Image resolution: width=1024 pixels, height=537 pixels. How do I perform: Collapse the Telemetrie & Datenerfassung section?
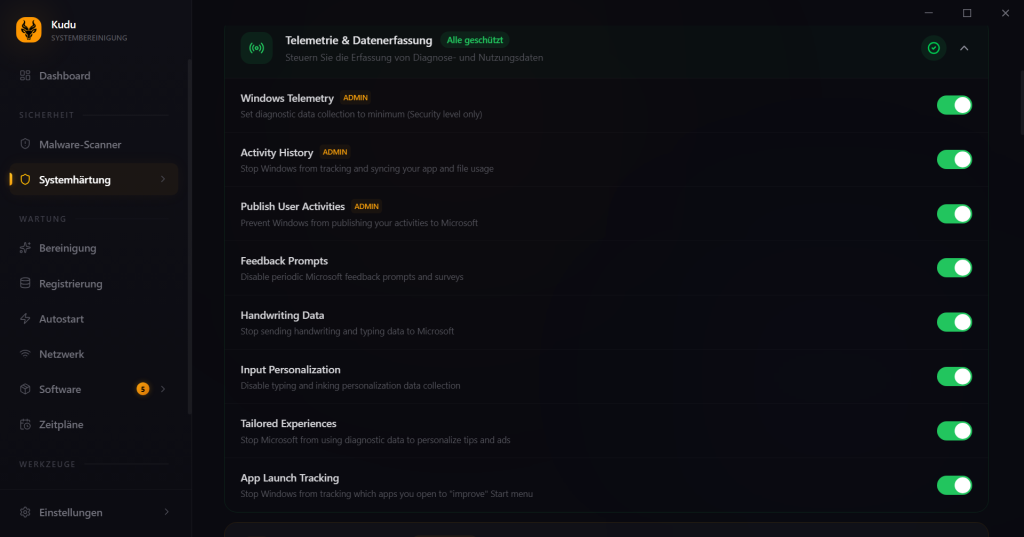[x=964, y=48]
